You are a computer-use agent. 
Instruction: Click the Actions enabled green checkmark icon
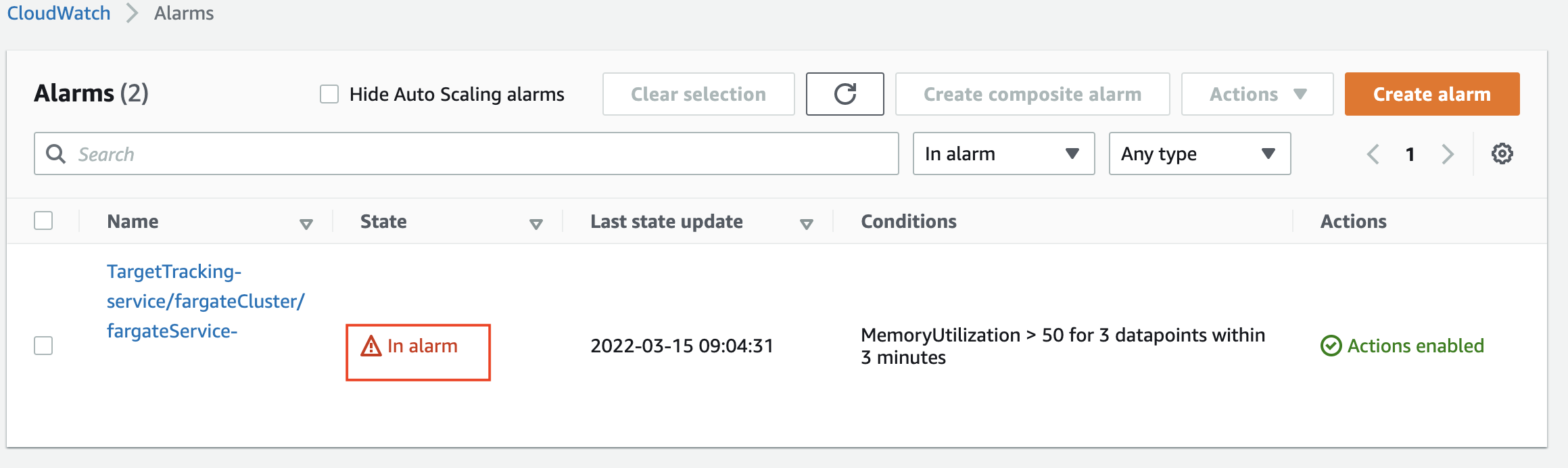coord(1331,346)
